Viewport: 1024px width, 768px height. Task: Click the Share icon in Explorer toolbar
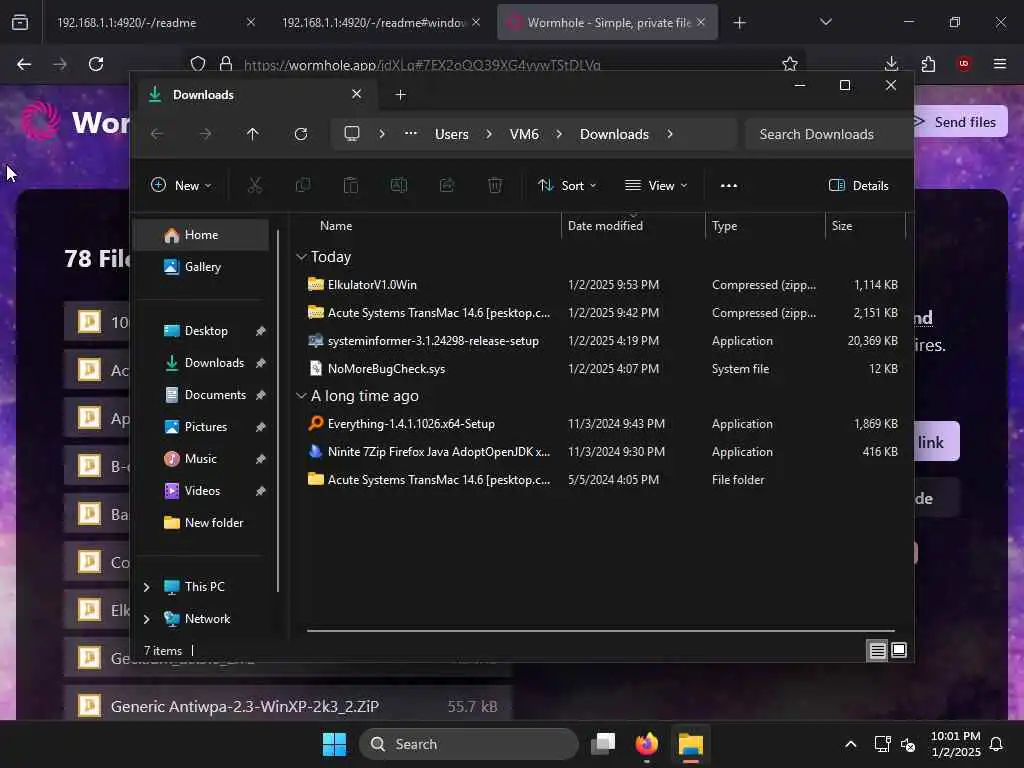[447, 185]
